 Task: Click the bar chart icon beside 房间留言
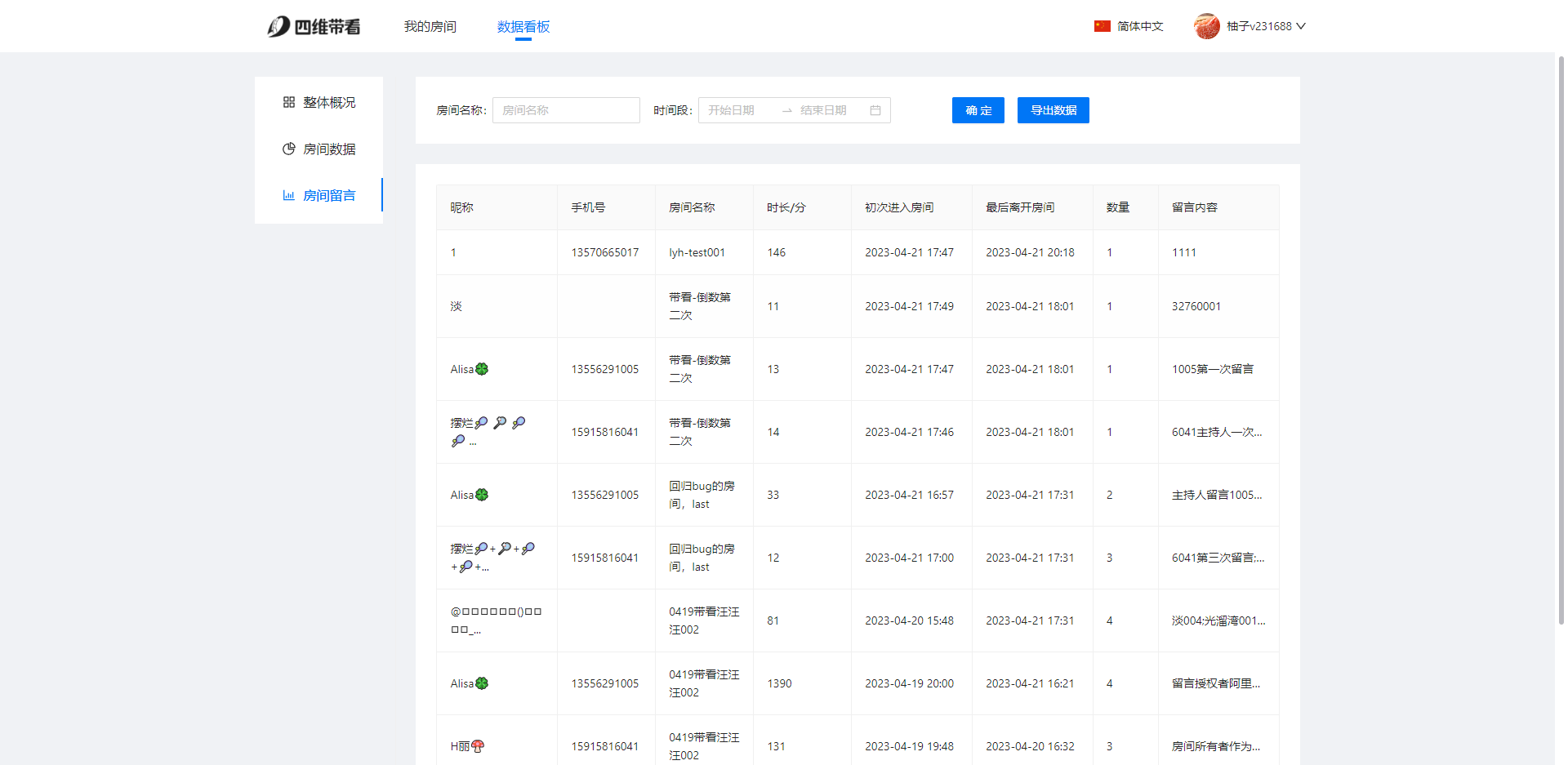coord(288,195)
